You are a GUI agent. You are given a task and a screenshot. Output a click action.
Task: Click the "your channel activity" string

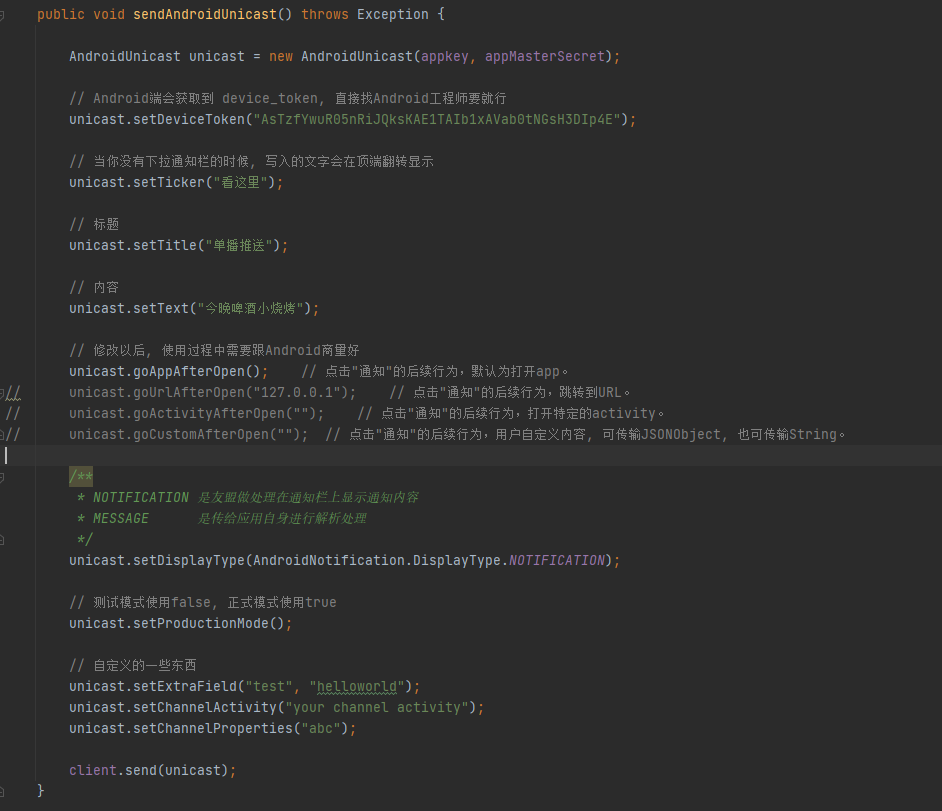click(x=377, y=708)
